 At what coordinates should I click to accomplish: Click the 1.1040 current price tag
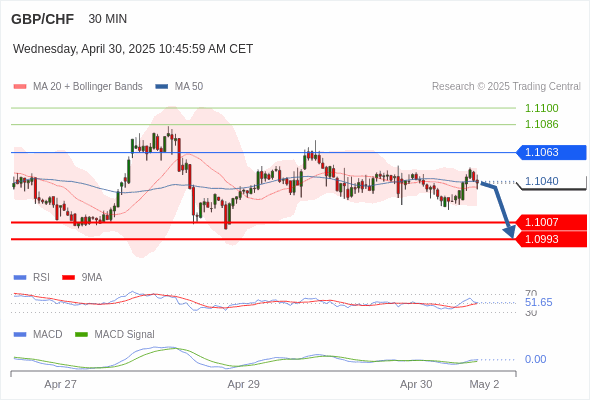(x=551, y=181)
